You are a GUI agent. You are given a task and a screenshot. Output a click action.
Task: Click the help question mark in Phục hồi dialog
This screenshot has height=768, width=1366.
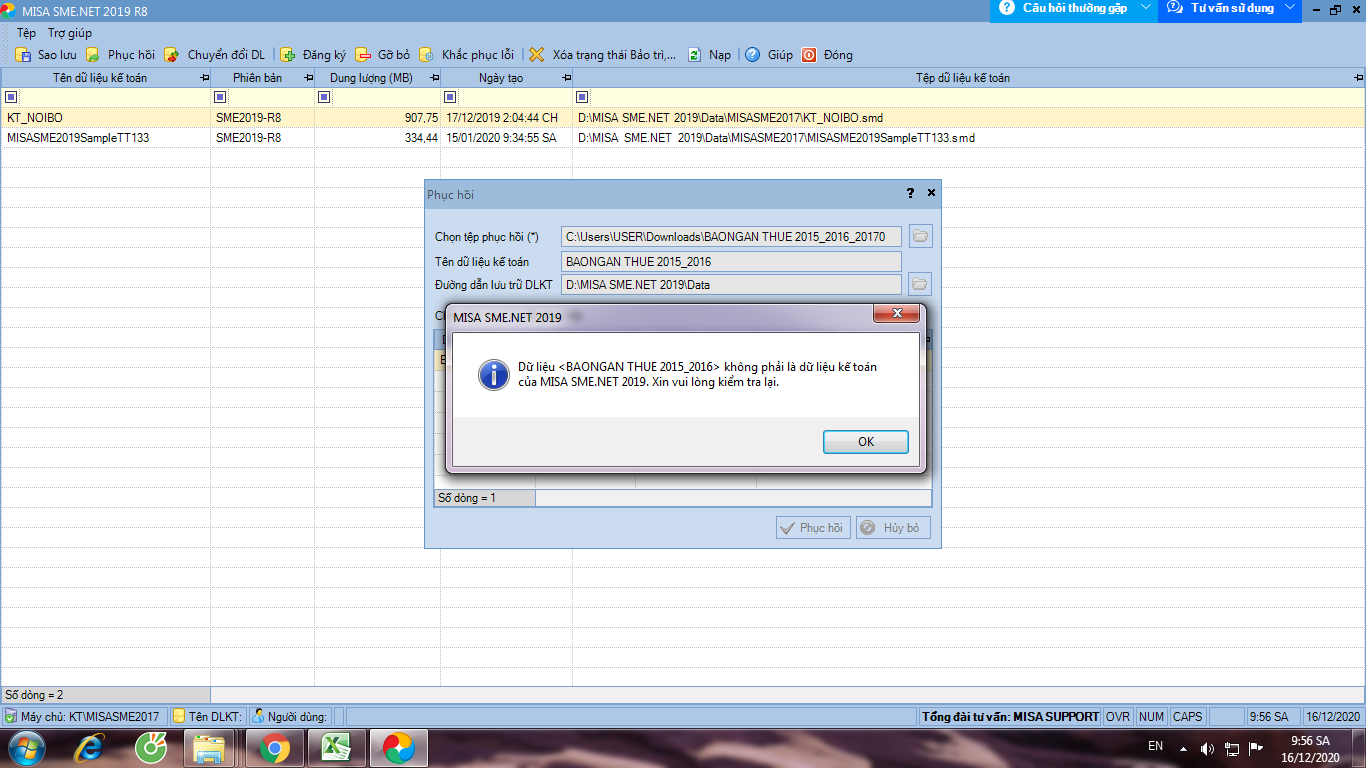[x=910, y=193]
